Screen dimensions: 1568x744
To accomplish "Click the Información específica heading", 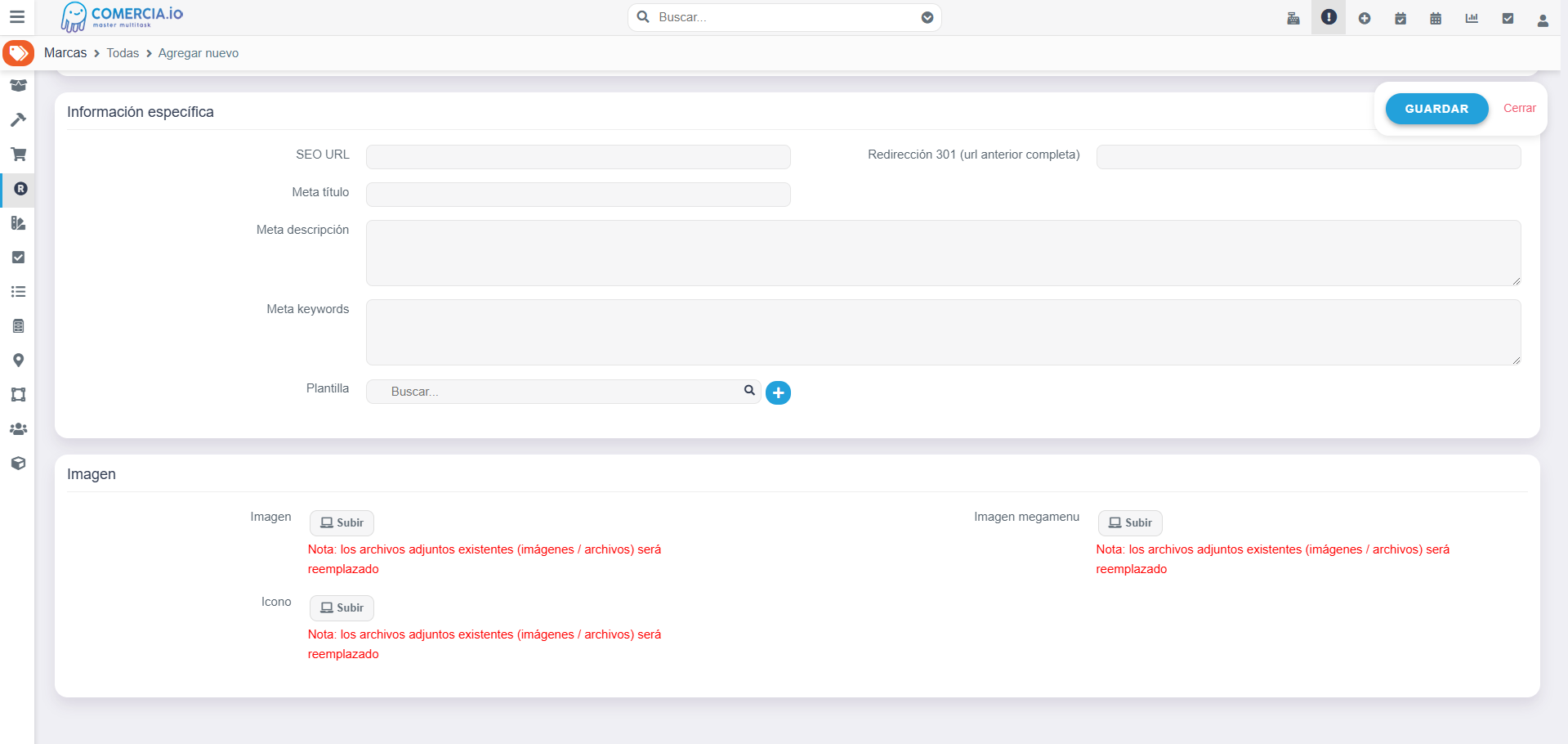I will coord(141,112).
